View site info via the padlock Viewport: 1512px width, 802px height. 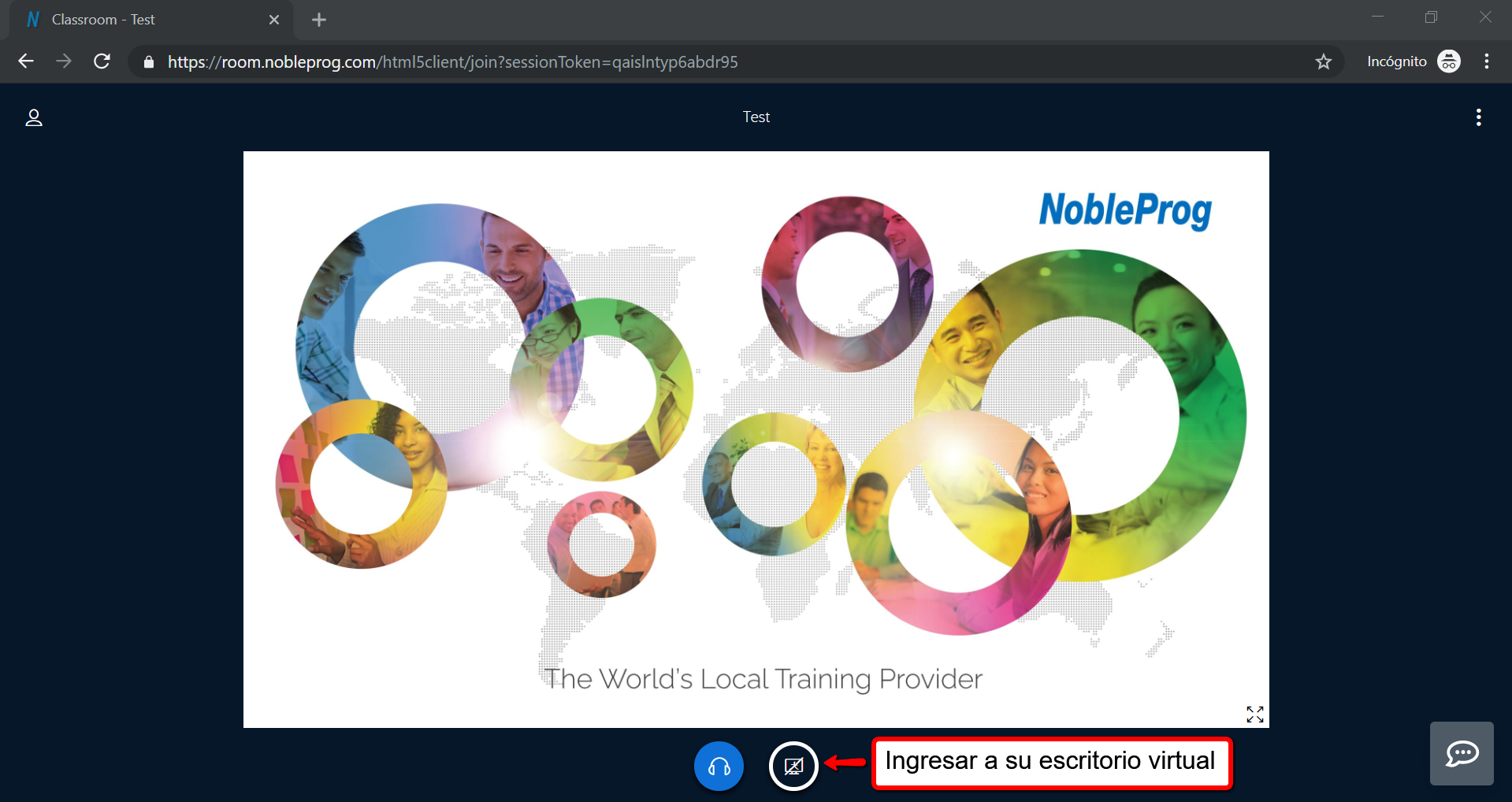149,61
